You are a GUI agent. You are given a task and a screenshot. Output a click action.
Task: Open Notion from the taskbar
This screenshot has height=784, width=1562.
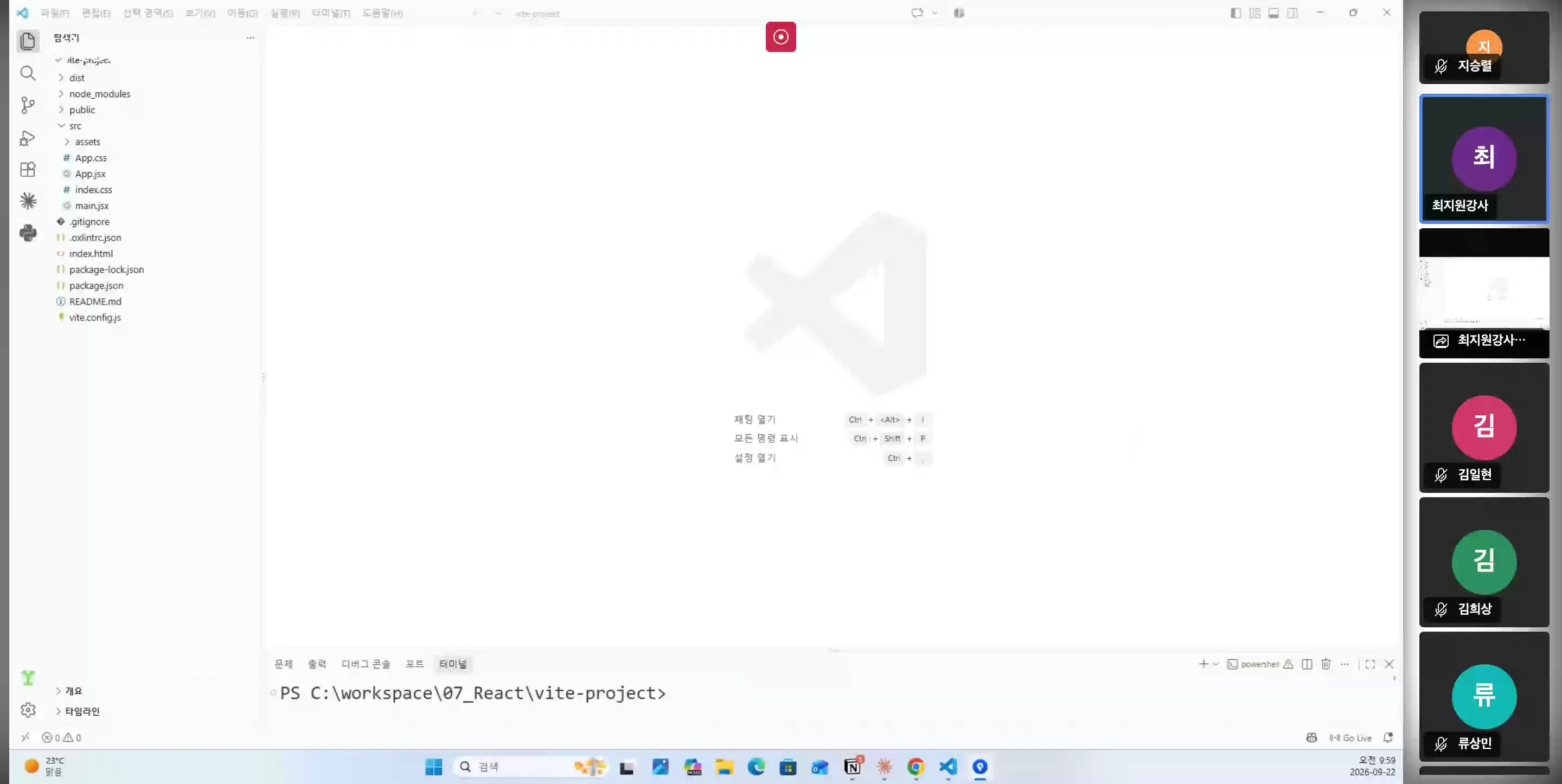coord(853,767)
